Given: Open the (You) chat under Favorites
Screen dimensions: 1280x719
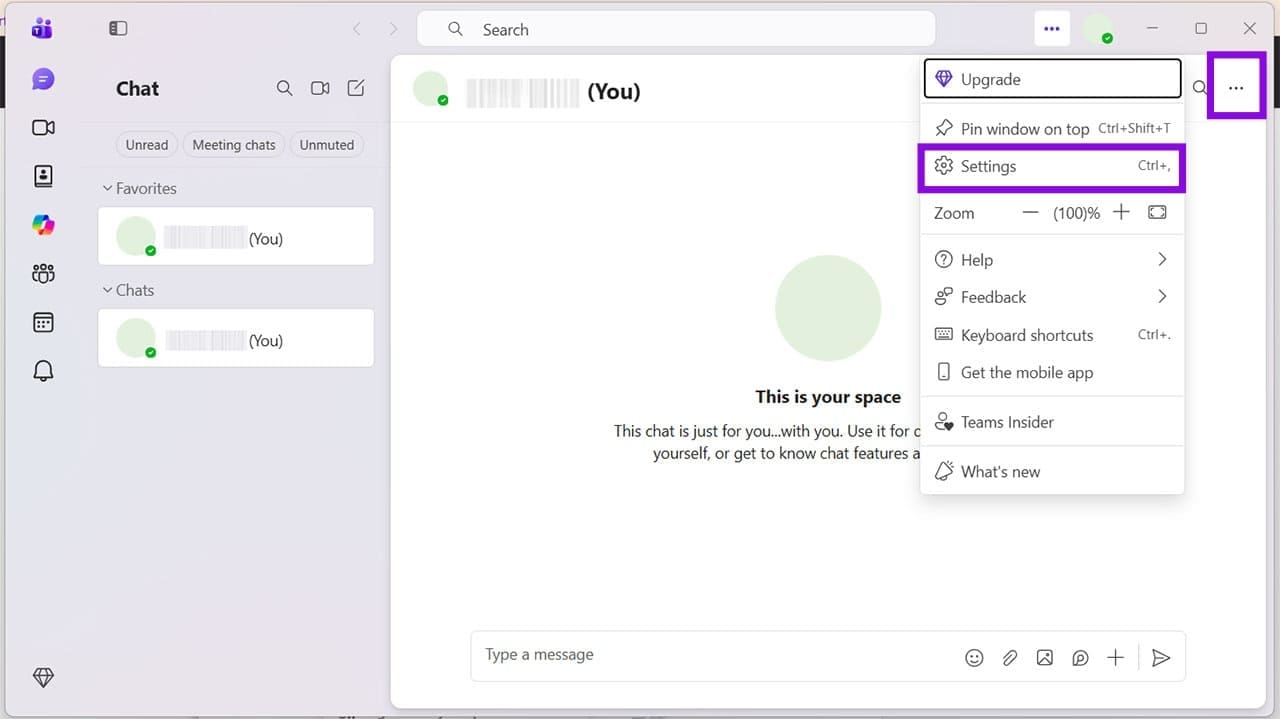Looking at the screenshot, I should click(236, 236).
